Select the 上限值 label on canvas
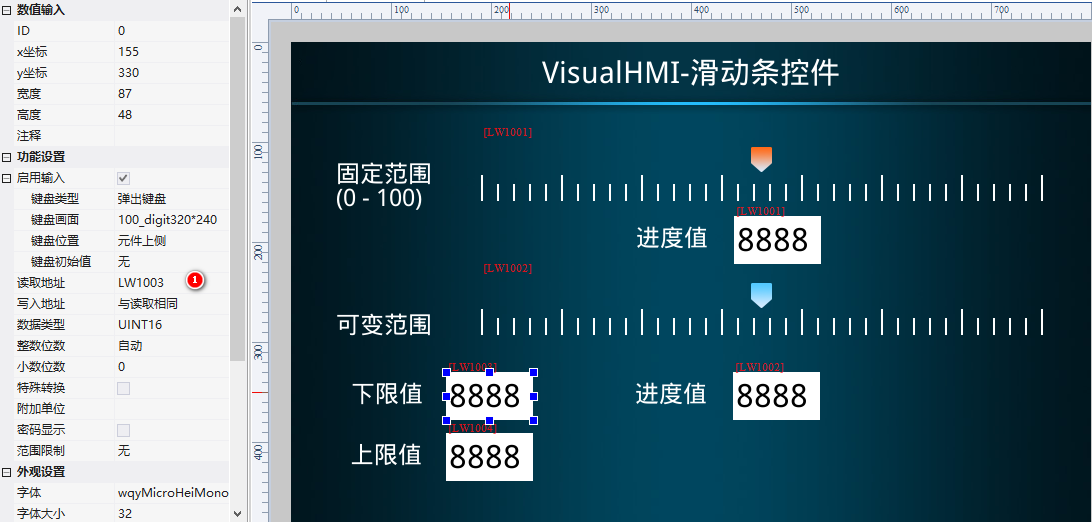The image size is (1092, 522). click(387, 454)
